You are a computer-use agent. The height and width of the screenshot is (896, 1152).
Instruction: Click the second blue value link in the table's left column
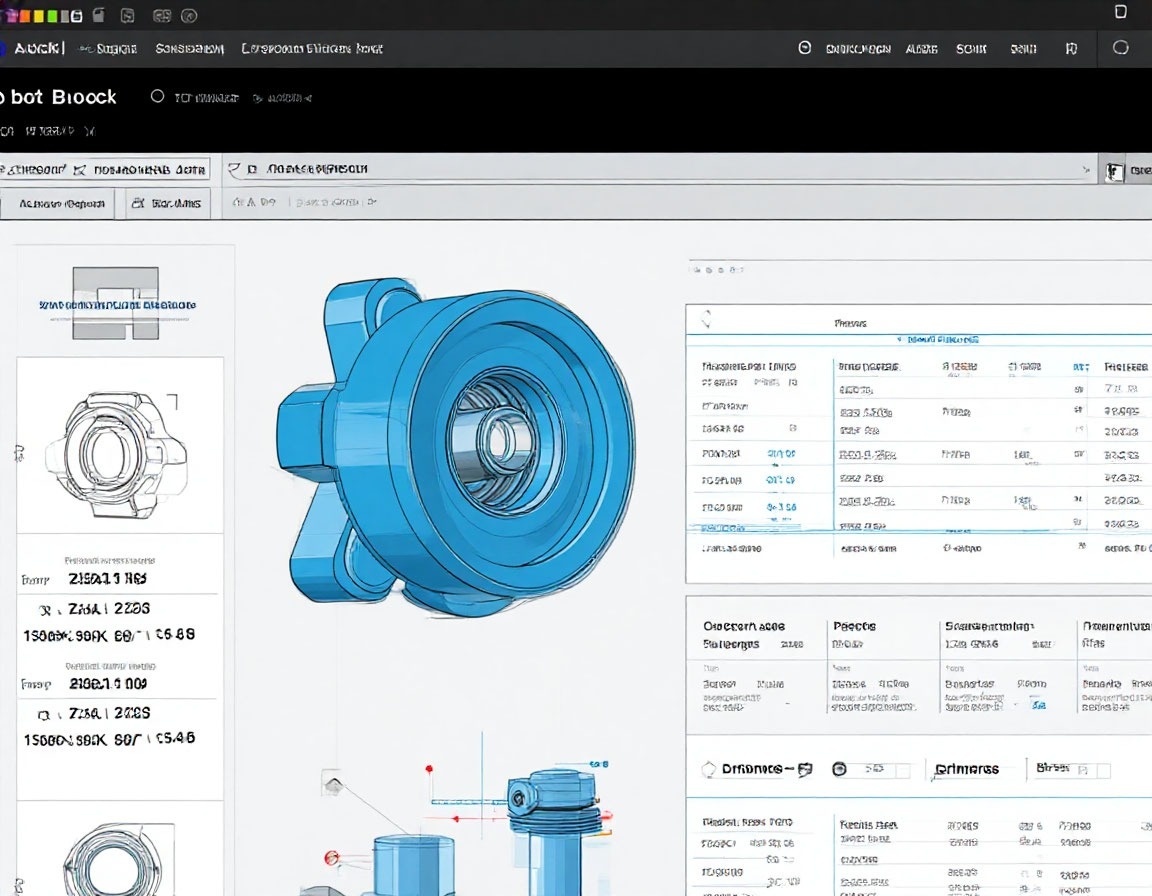780,480
